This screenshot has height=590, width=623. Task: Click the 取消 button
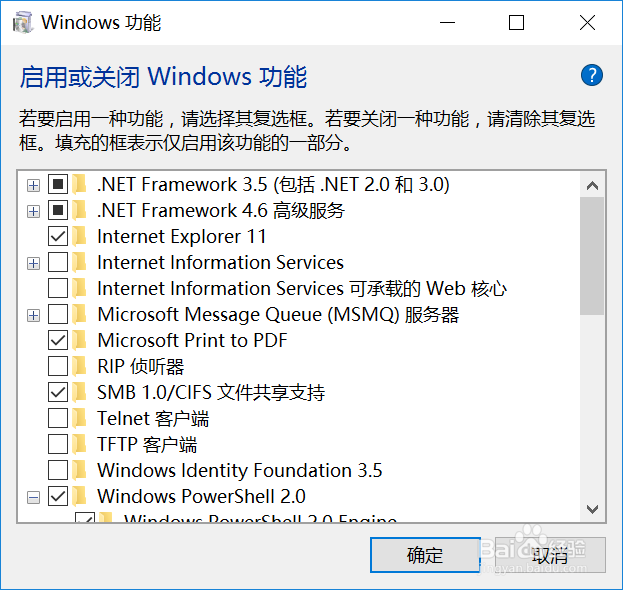pos(551,555)
